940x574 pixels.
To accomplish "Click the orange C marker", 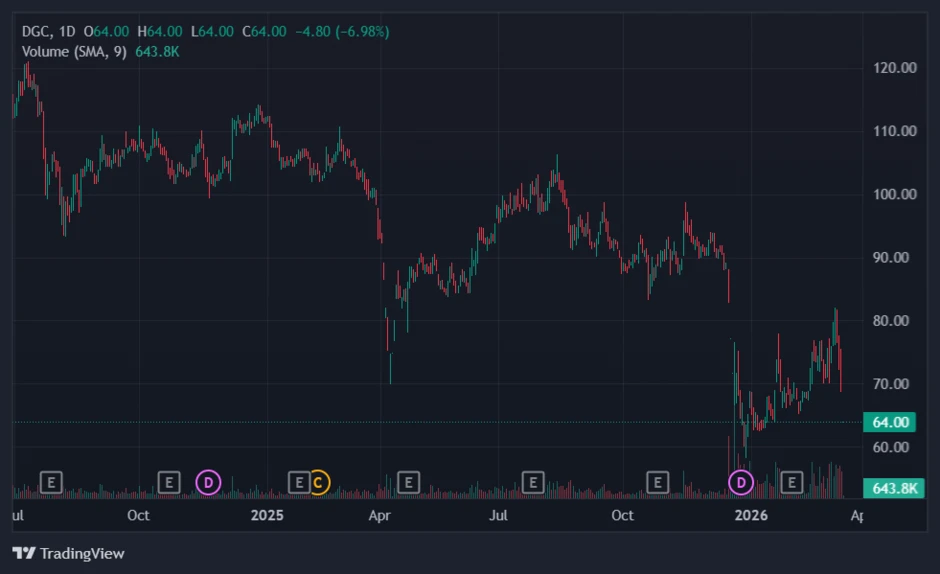I will (318, 482).
